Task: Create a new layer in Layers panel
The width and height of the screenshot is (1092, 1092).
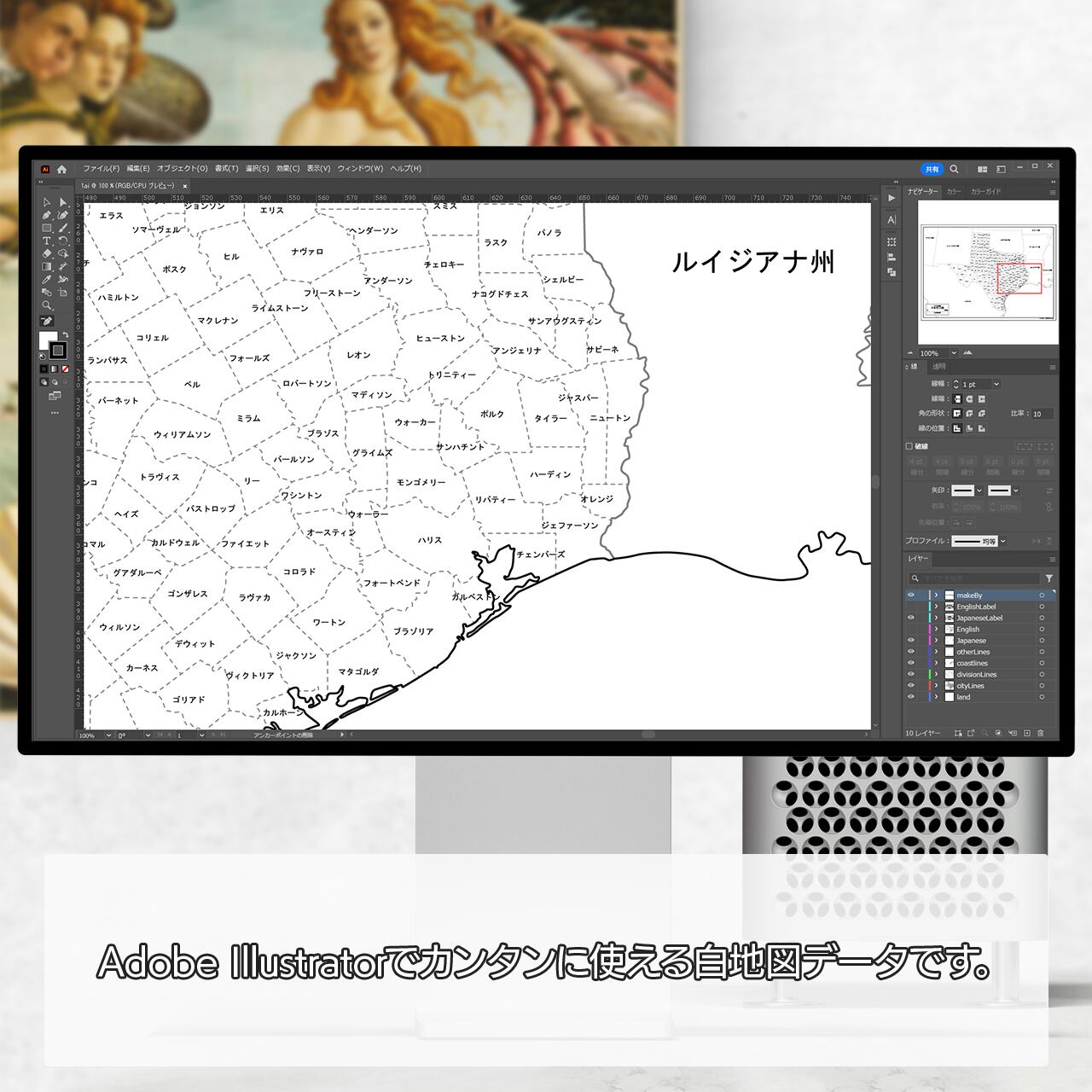Action: (x=1026, y=733)
